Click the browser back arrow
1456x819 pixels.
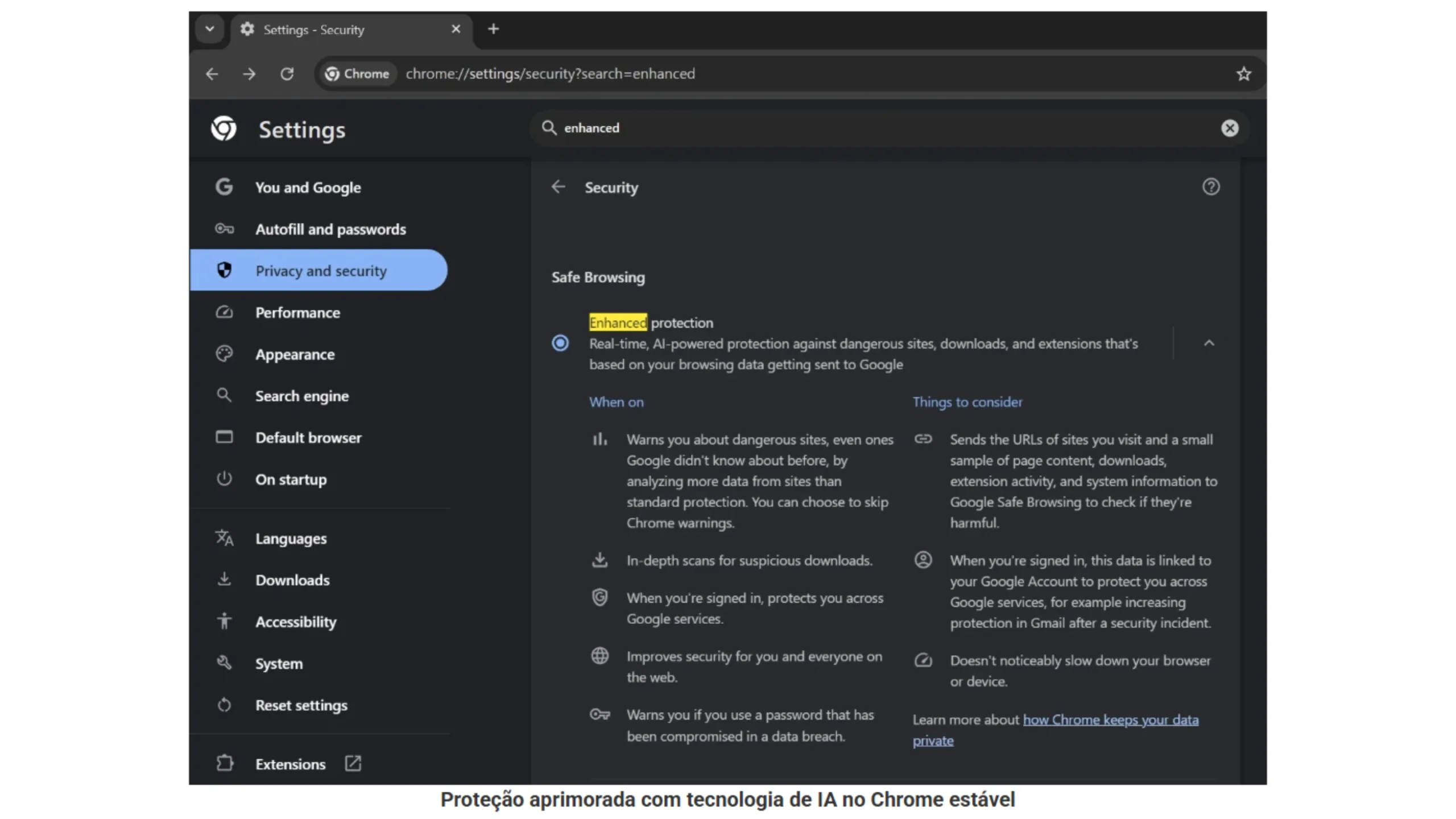(212, 74)
